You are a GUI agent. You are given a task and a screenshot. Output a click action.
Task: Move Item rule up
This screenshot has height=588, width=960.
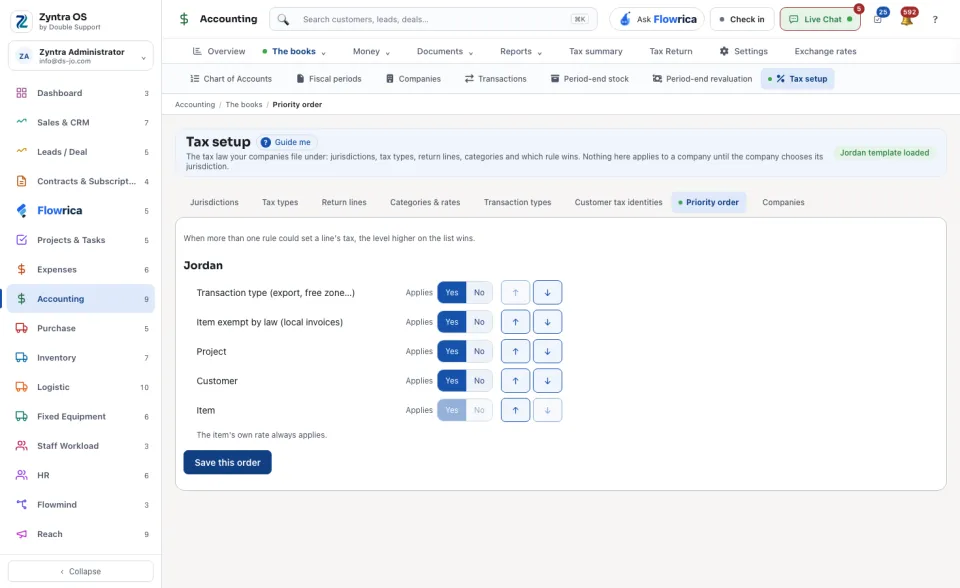[516, 410]
